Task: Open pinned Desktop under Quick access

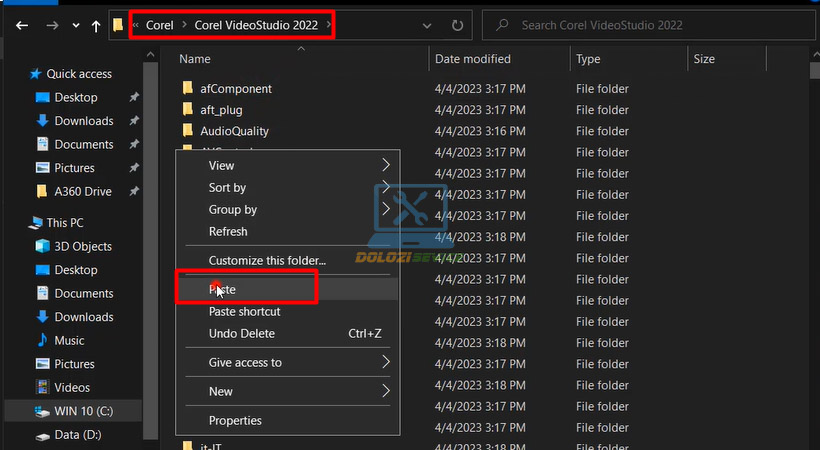Action: 76,97
